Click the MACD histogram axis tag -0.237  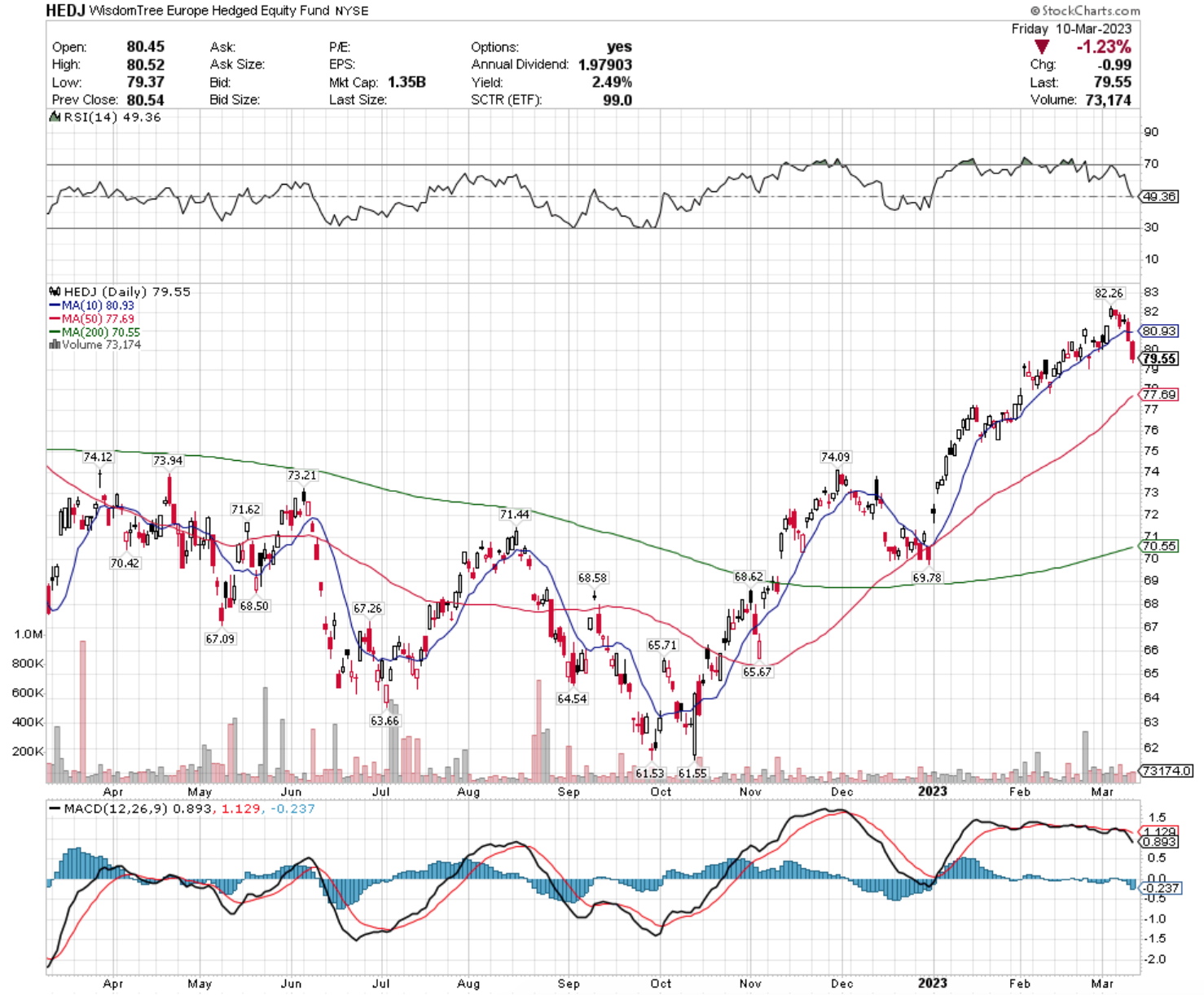coord(1162,888)
